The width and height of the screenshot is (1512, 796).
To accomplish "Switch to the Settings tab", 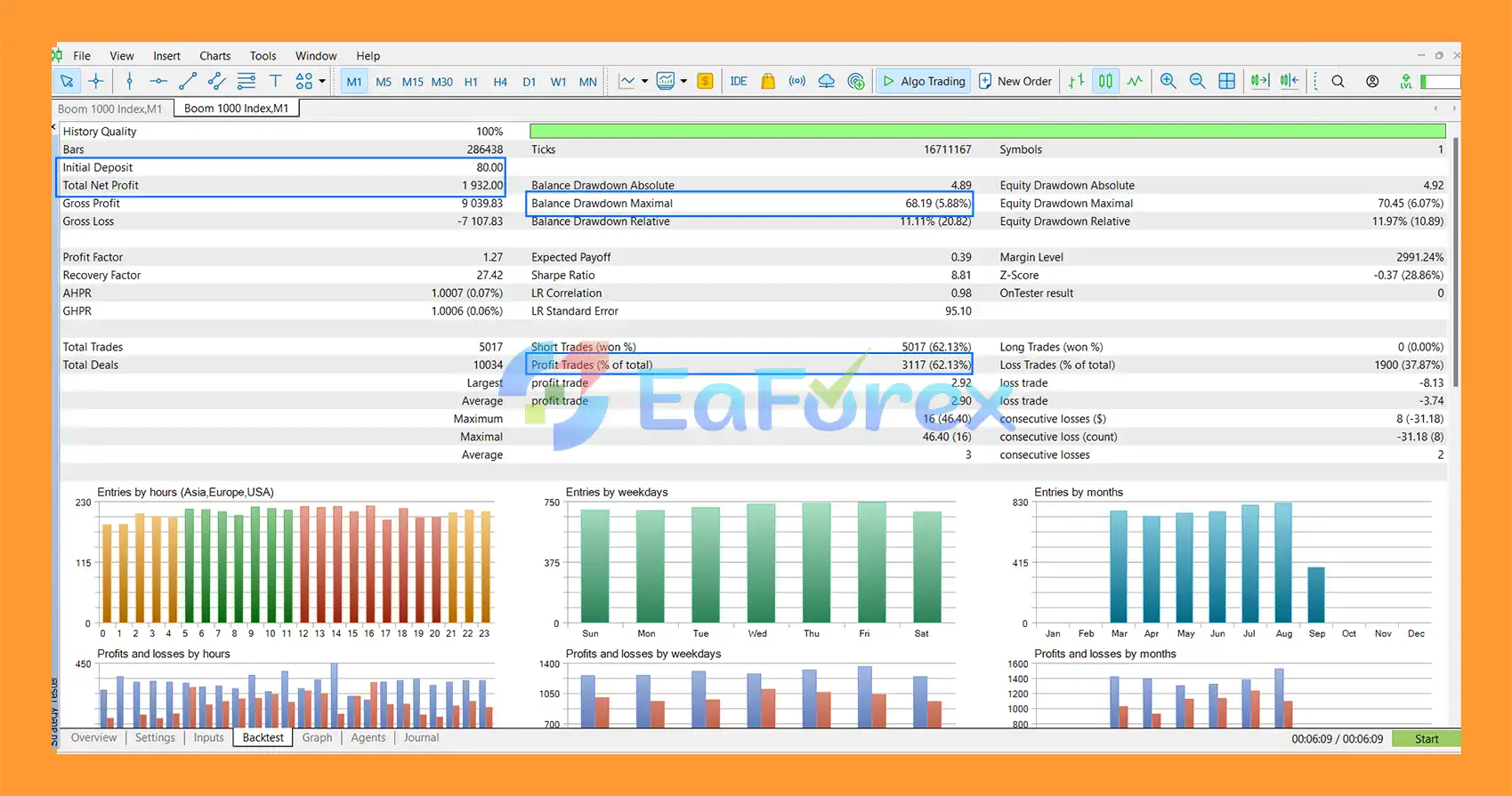I will [x=155, y=737].
